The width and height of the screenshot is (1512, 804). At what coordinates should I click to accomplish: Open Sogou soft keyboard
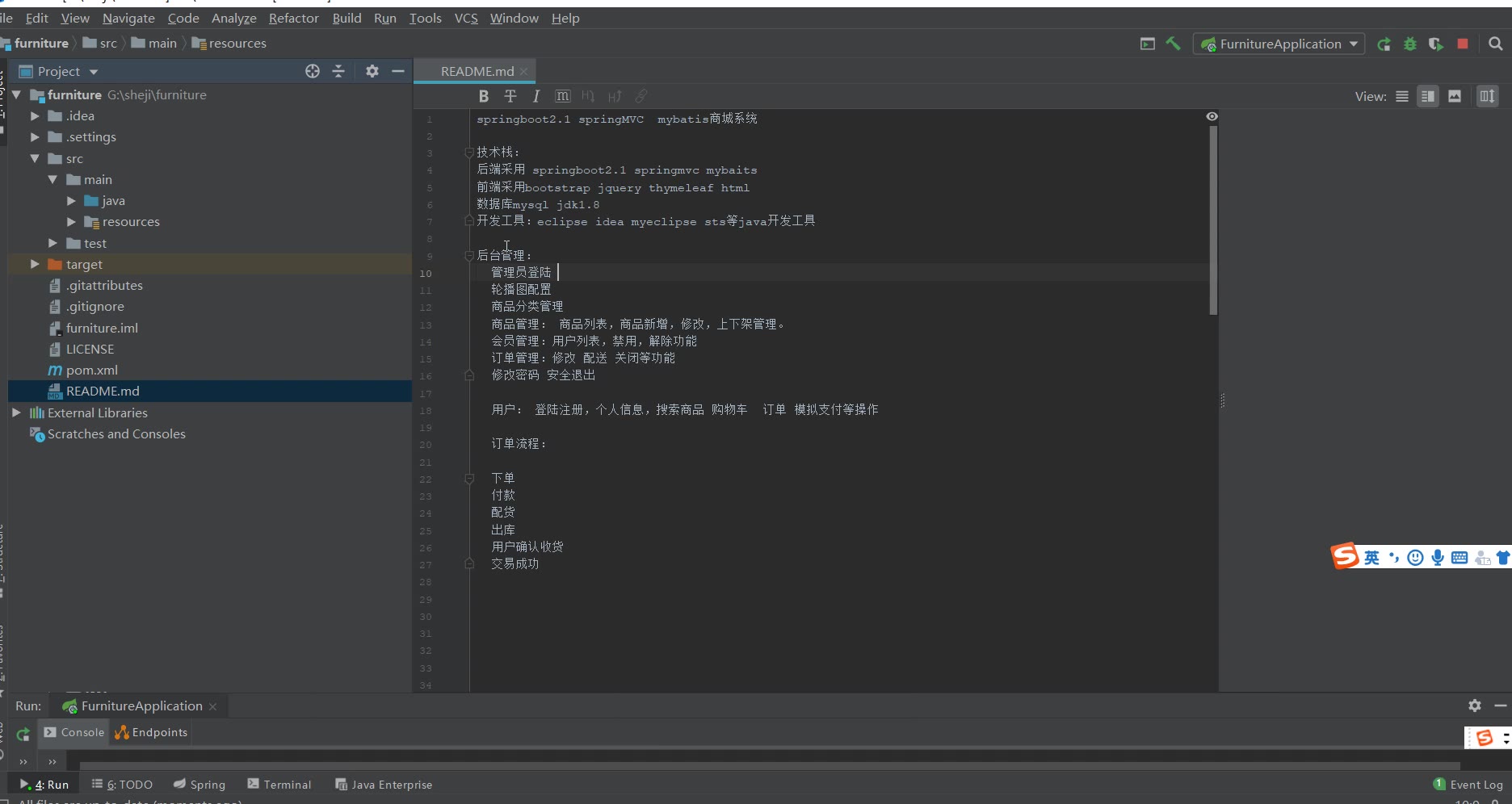click(1459, 558)
